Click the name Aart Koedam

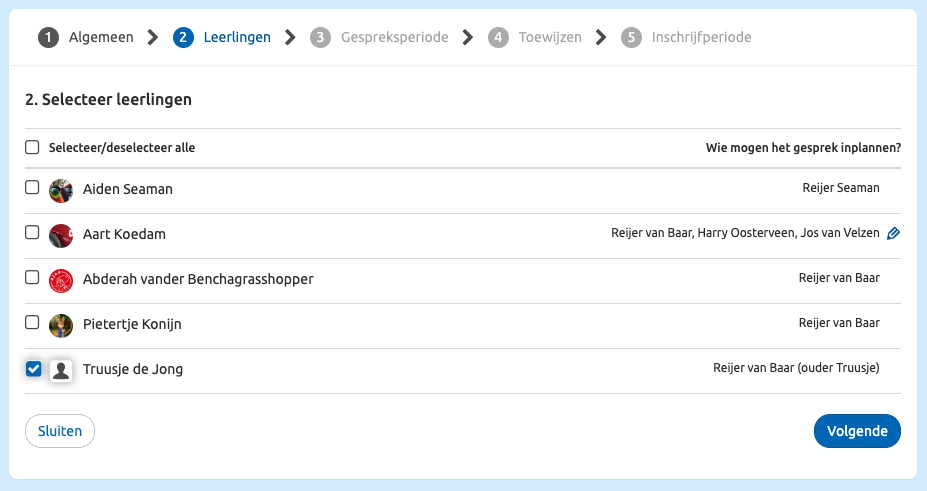click(x=124, y=234)
